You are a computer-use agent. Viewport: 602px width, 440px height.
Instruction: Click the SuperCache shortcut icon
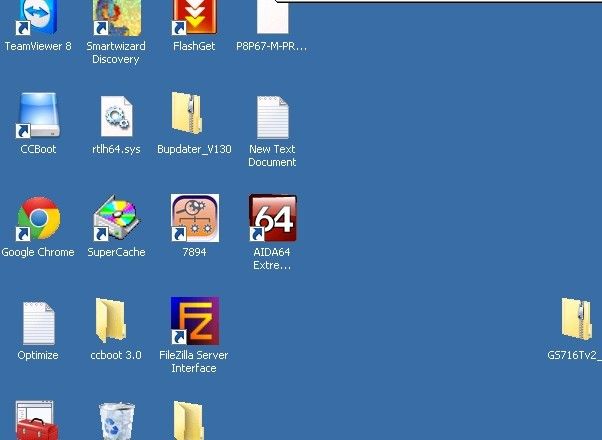tap(116, 218)
